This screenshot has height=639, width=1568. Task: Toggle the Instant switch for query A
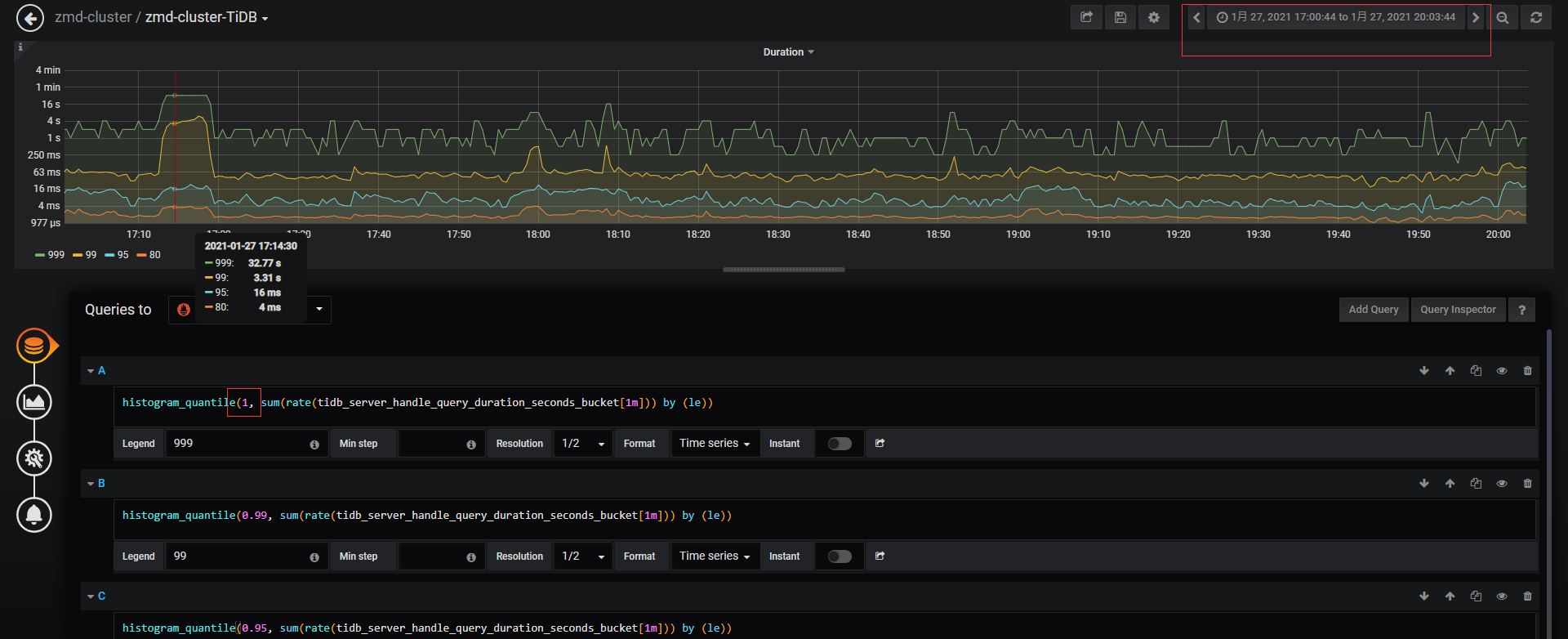tap(840, 444)
